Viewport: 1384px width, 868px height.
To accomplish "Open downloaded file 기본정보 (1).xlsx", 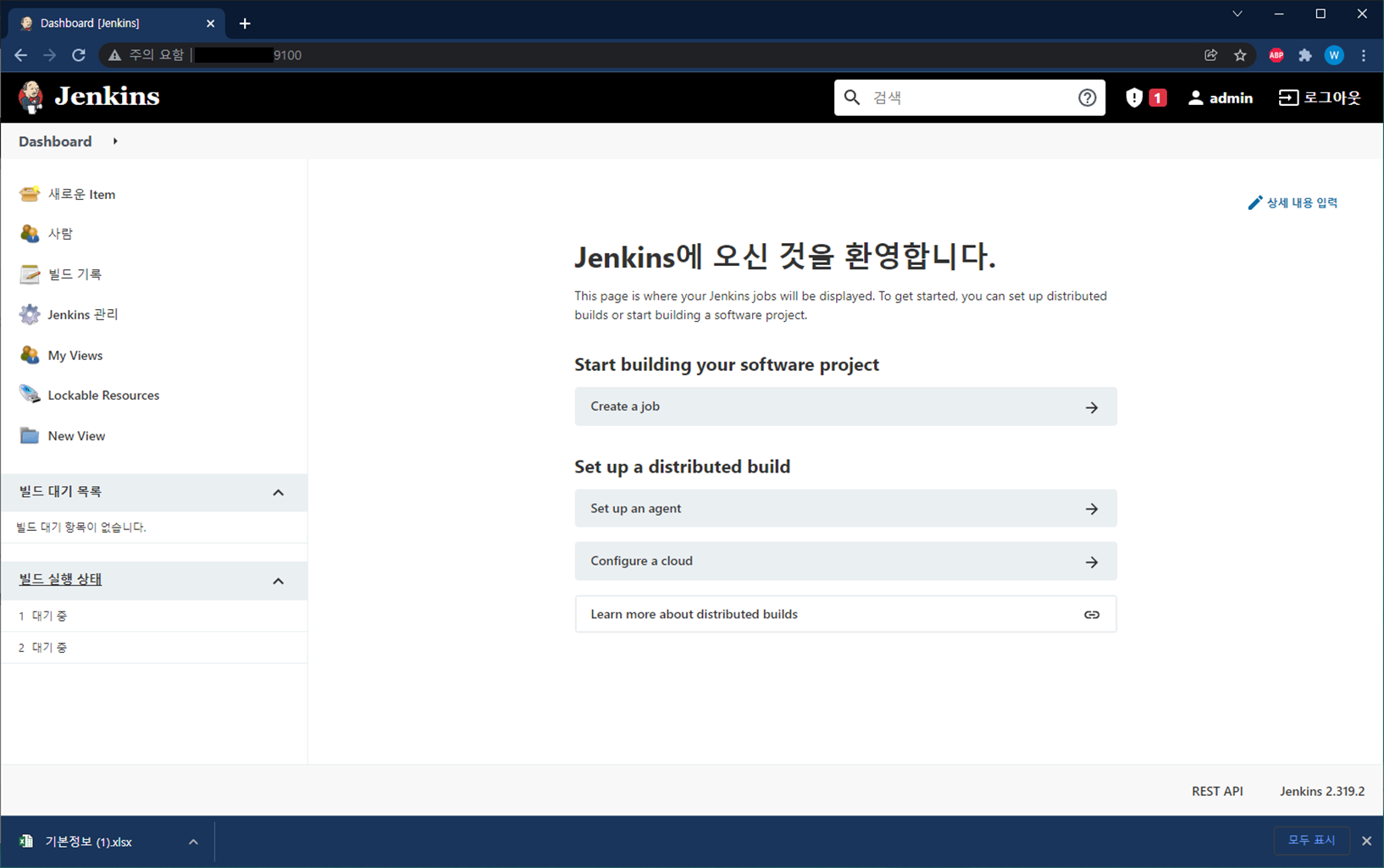I will coord(88,842).
